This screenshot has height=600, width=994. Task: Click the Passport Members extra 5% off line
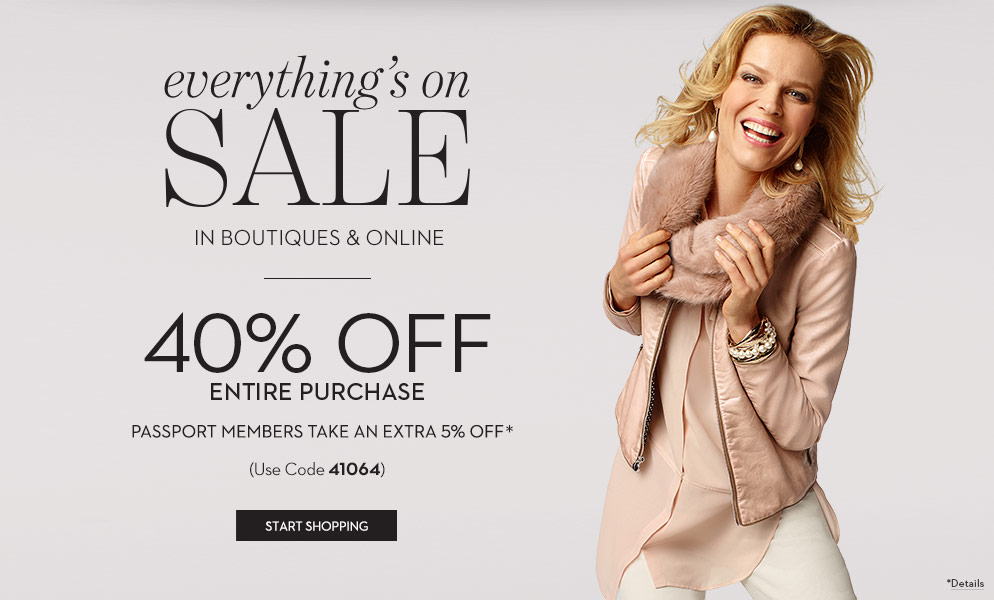click(x=322, y=431)
